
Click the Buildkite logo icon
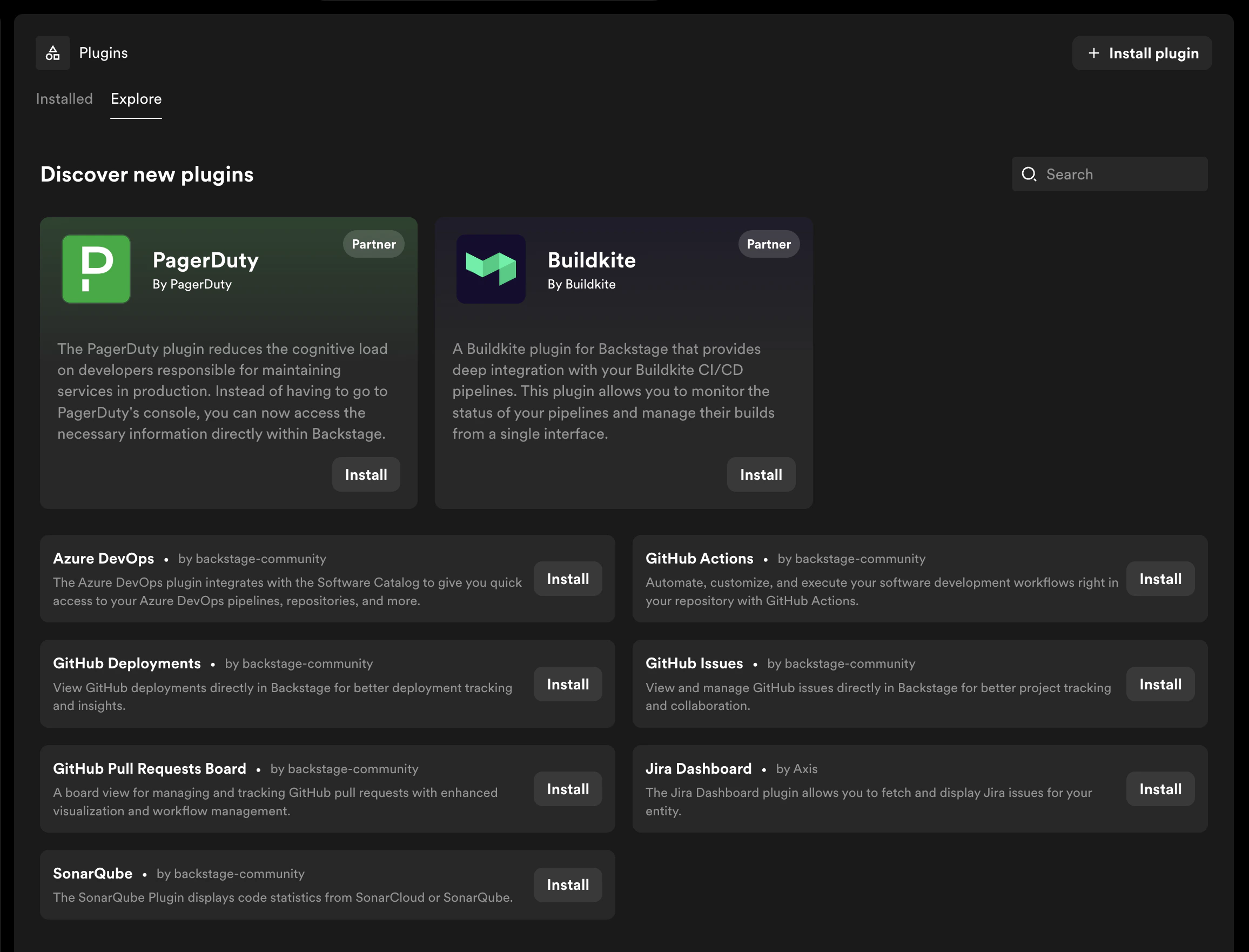pyautogui.click(x=491, y=269)
